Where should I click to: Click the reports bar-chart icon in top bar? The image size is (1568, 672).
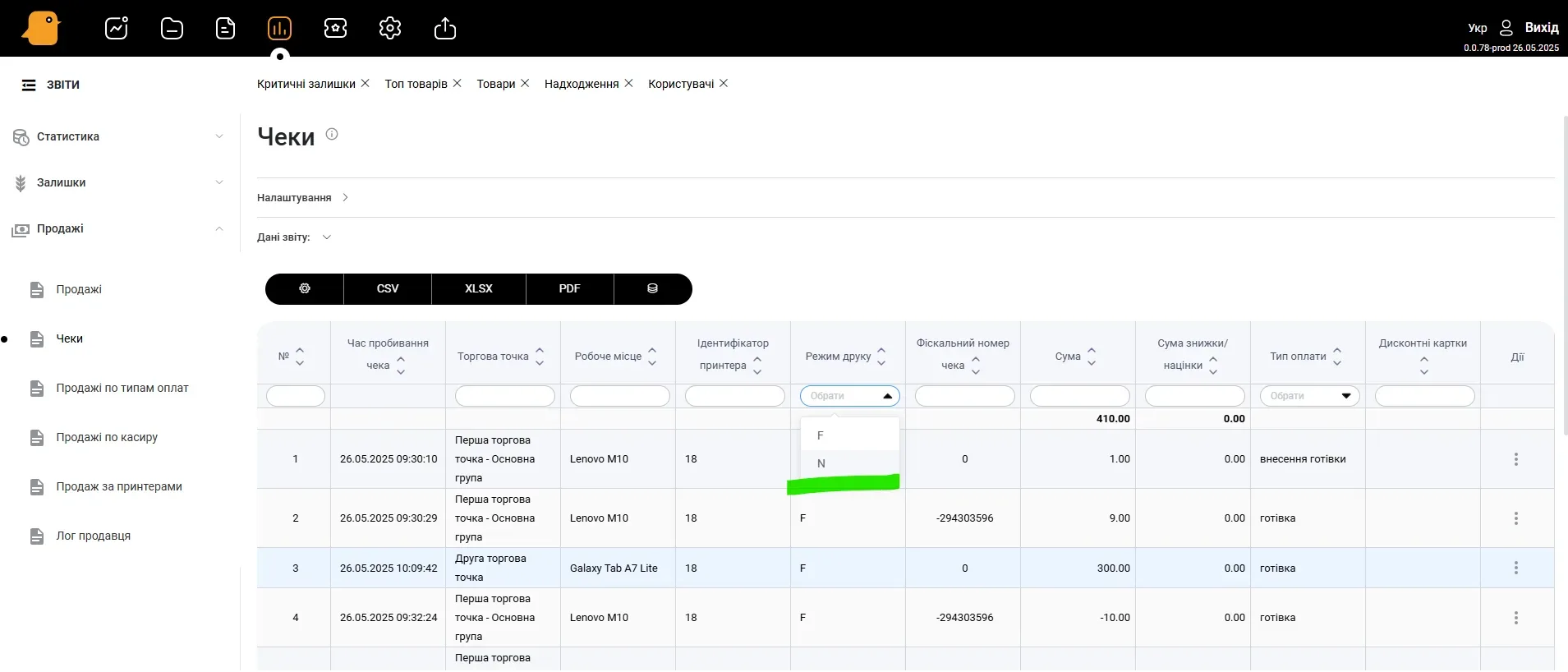[279, 29]
